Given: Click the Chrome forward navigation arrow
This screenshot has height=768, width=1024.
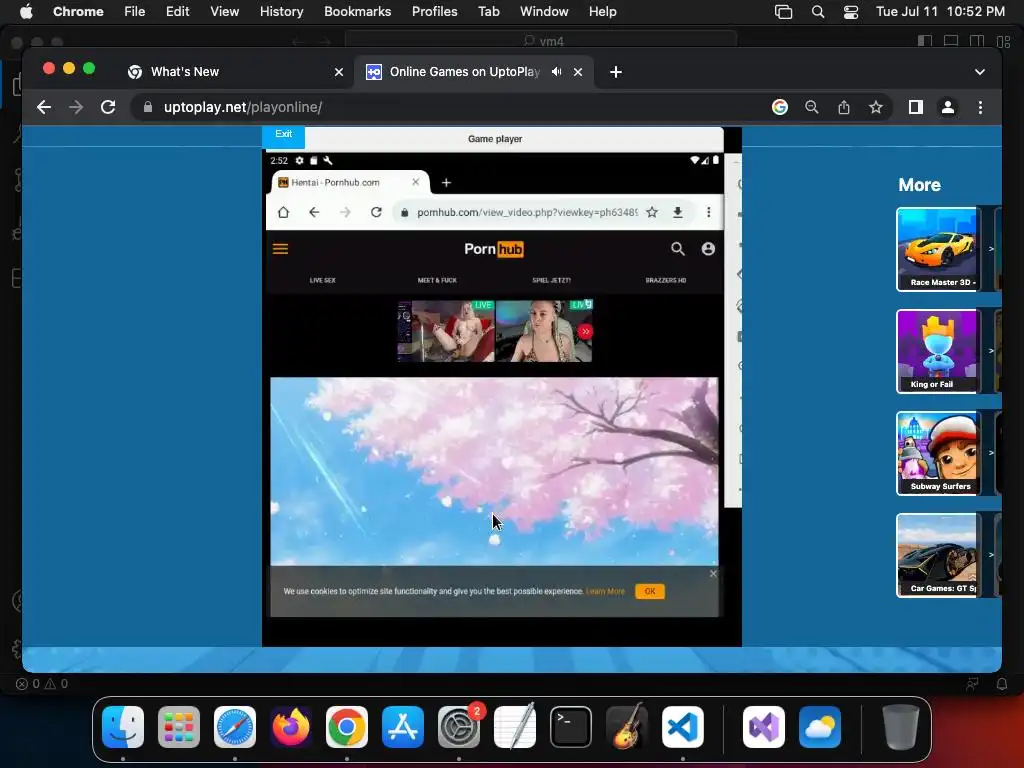Looking at the screenshot, I should [76, 107].
